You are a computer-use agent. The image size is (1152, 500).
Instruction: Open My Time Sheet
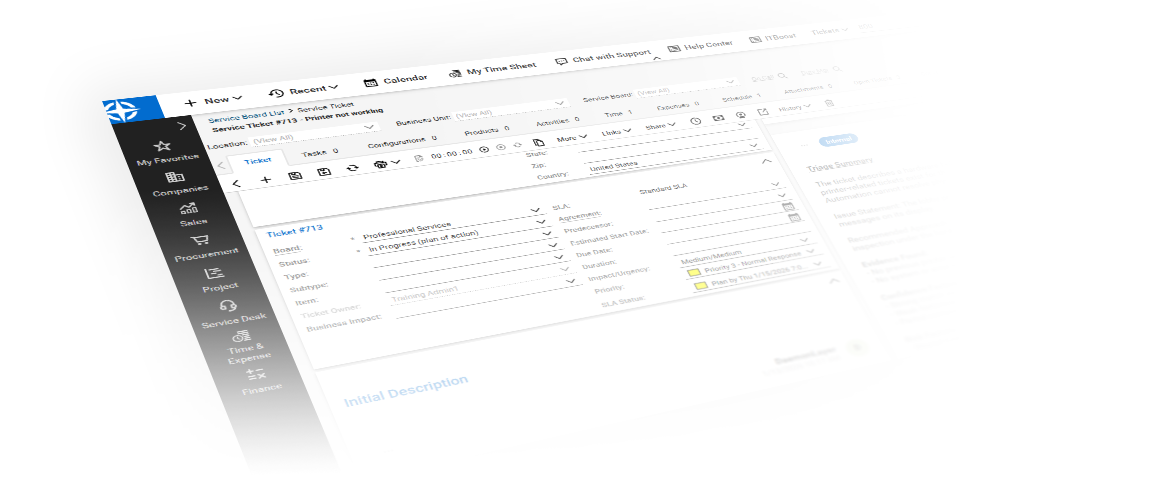[x=492, y=70]
